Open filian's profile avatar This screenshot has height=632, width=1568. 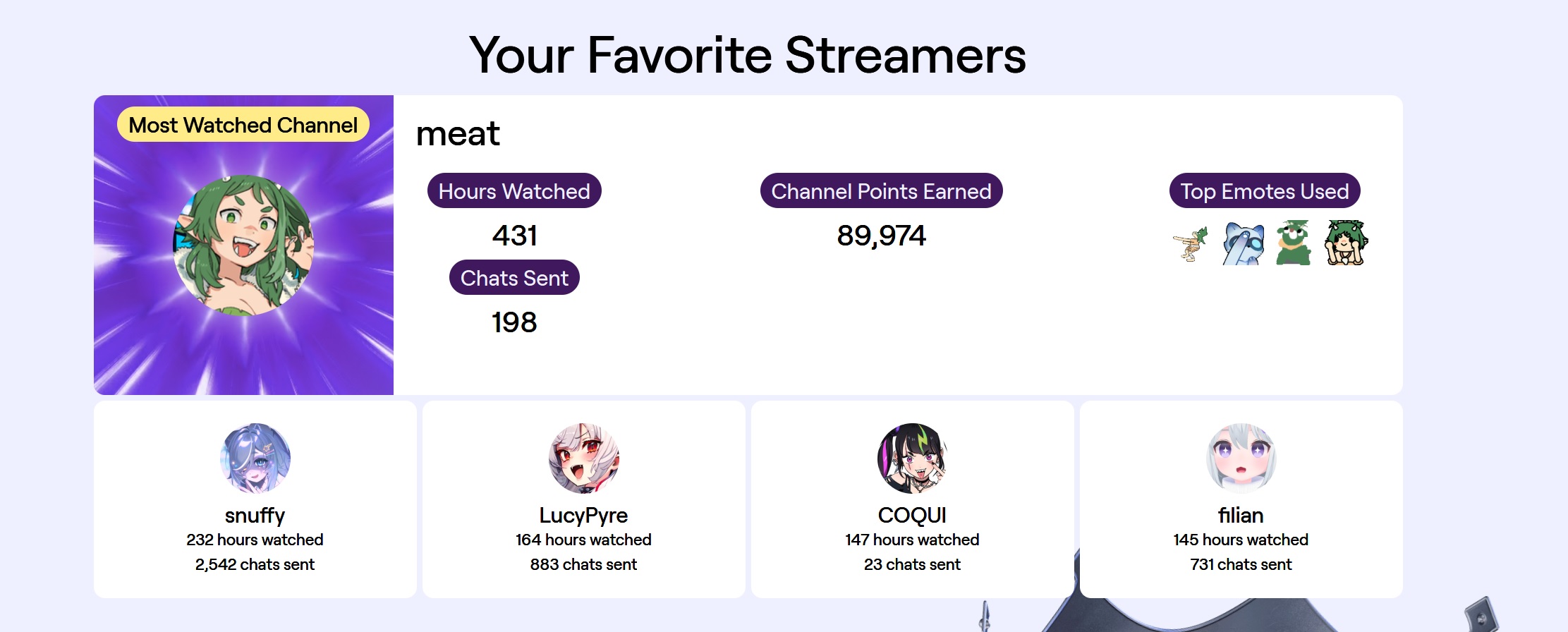click(1241, 458)
